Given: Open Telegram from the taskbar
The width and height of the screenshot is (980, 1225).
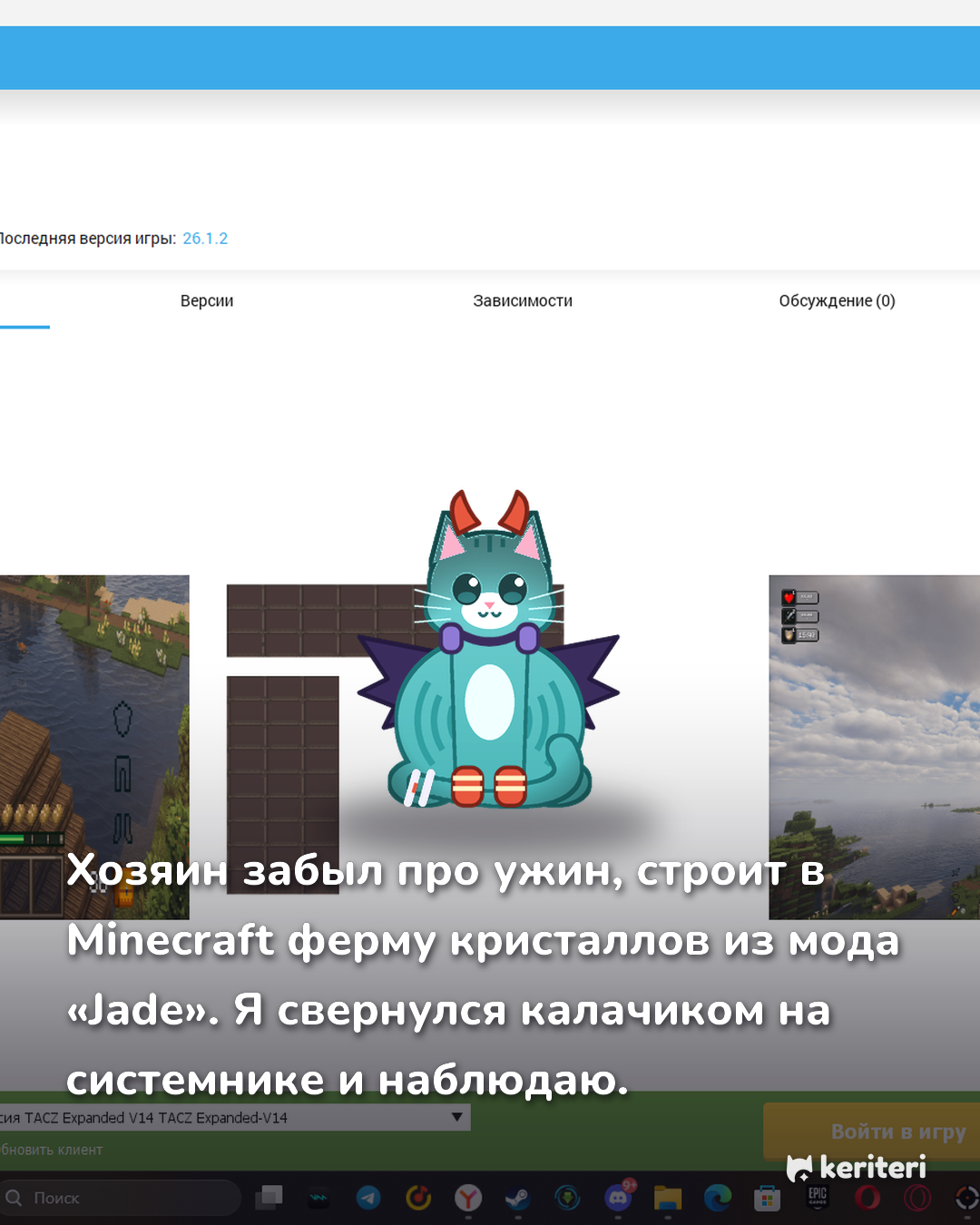Looking at the screenshot, I should [368, 1198].
